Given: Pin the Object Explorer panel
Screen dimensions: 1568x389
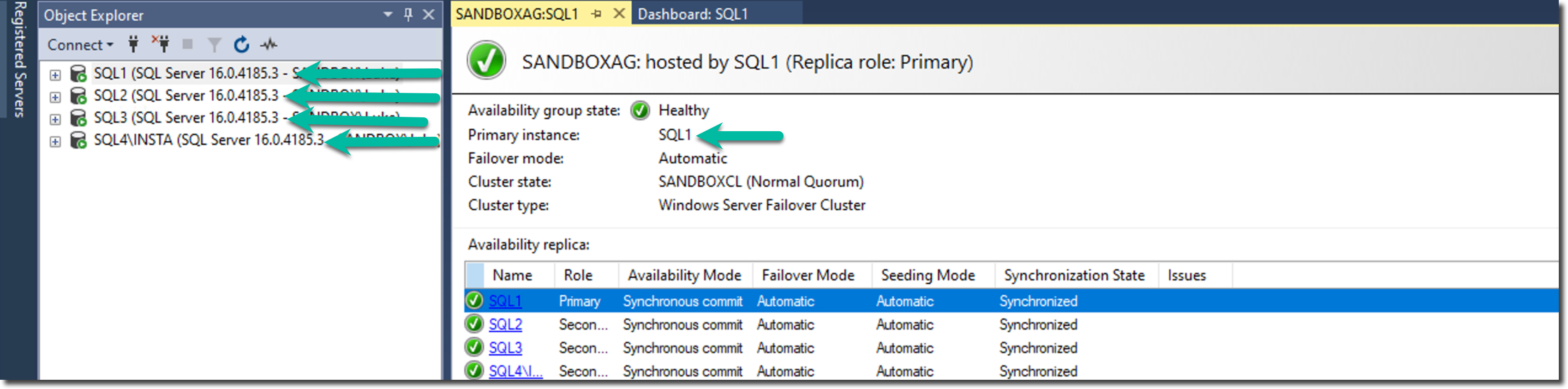Looking at the screenshot, I should [x=408, y=14].
